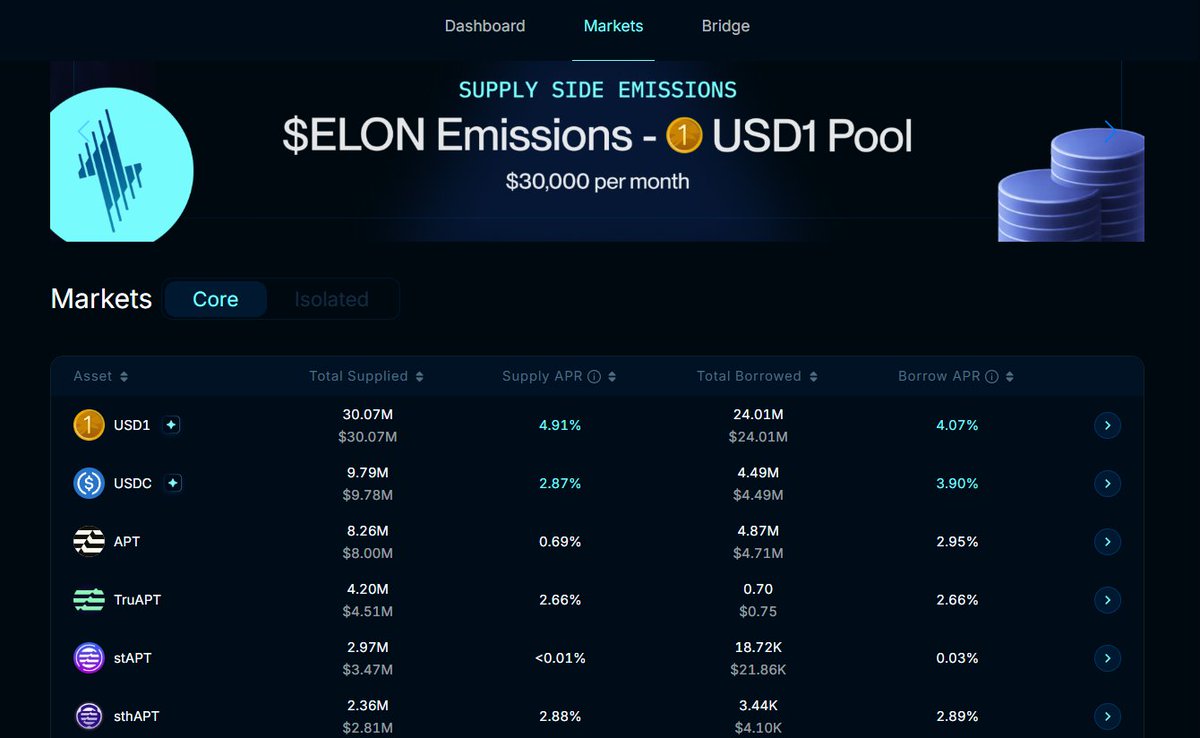This screenshot has width=1200, height=738.
Task: Switch to Isolated markets
Action: (x=331, y=299)
